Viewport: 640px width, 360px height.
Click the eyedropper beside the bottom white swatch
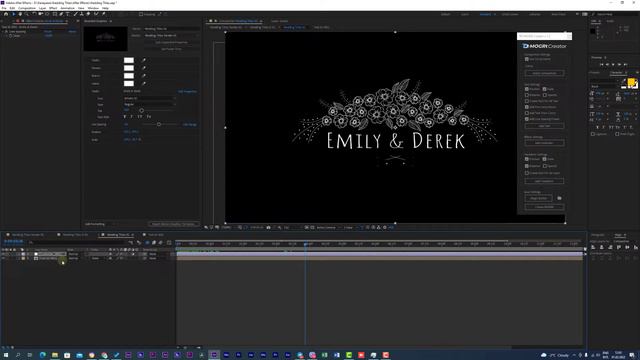point(144,83)
